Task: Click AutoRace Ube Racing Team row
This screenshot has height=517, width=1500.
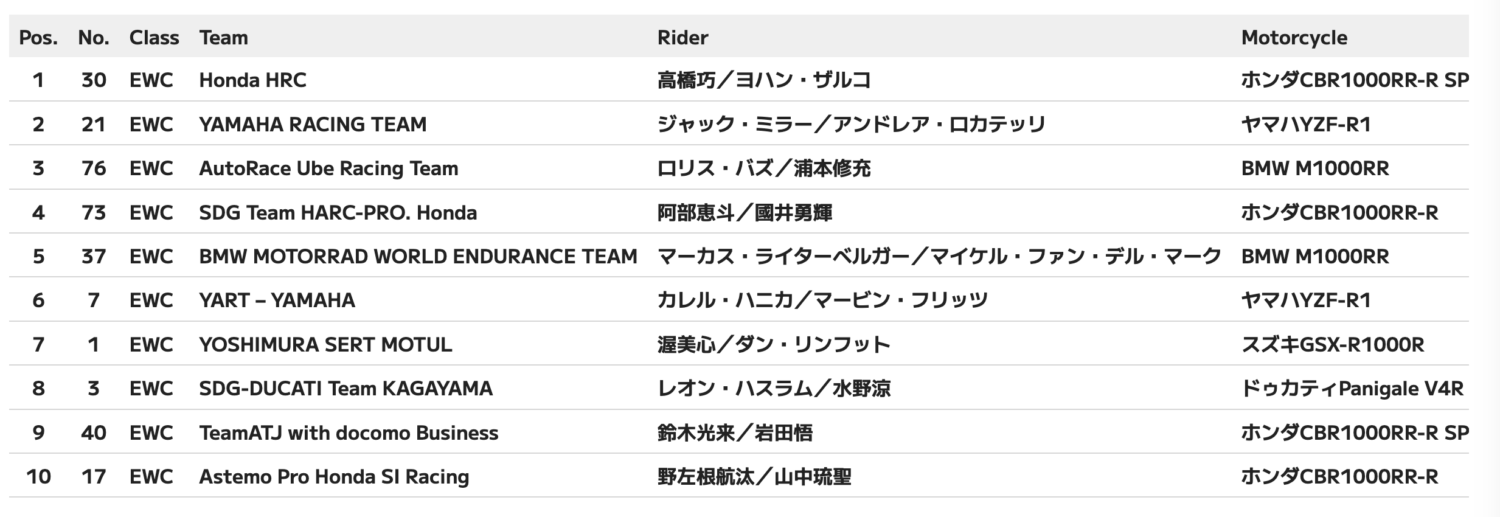Action: (744, 168)
